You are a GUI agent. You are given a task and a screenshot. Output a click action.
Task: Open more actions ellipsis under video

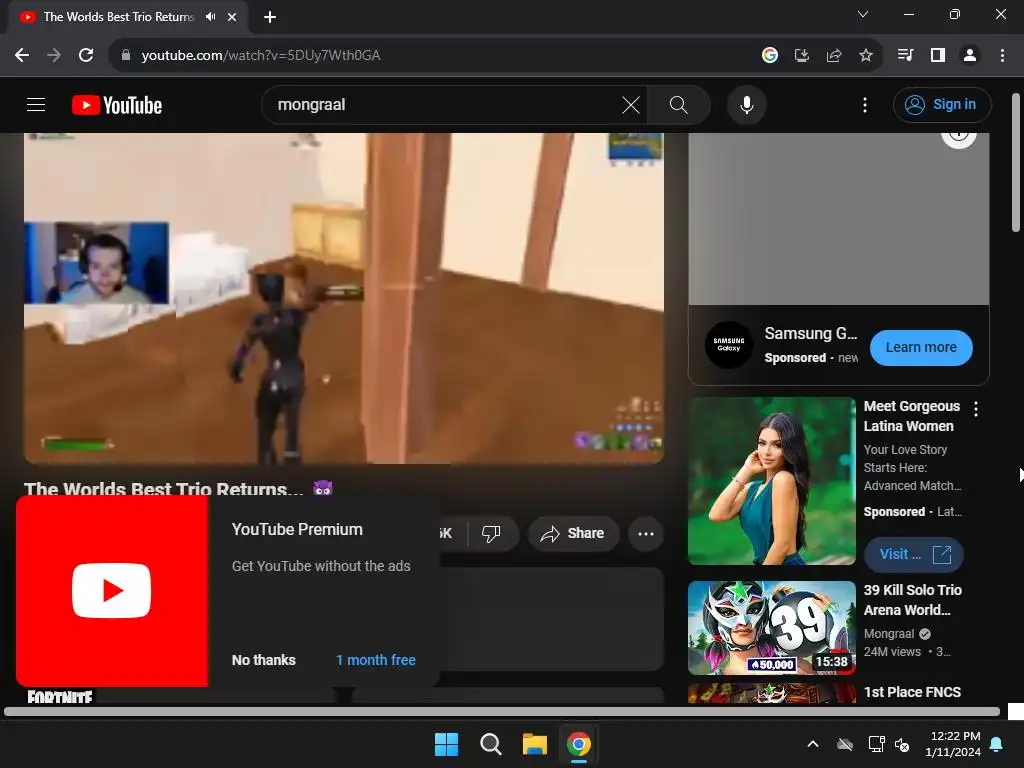646,534
